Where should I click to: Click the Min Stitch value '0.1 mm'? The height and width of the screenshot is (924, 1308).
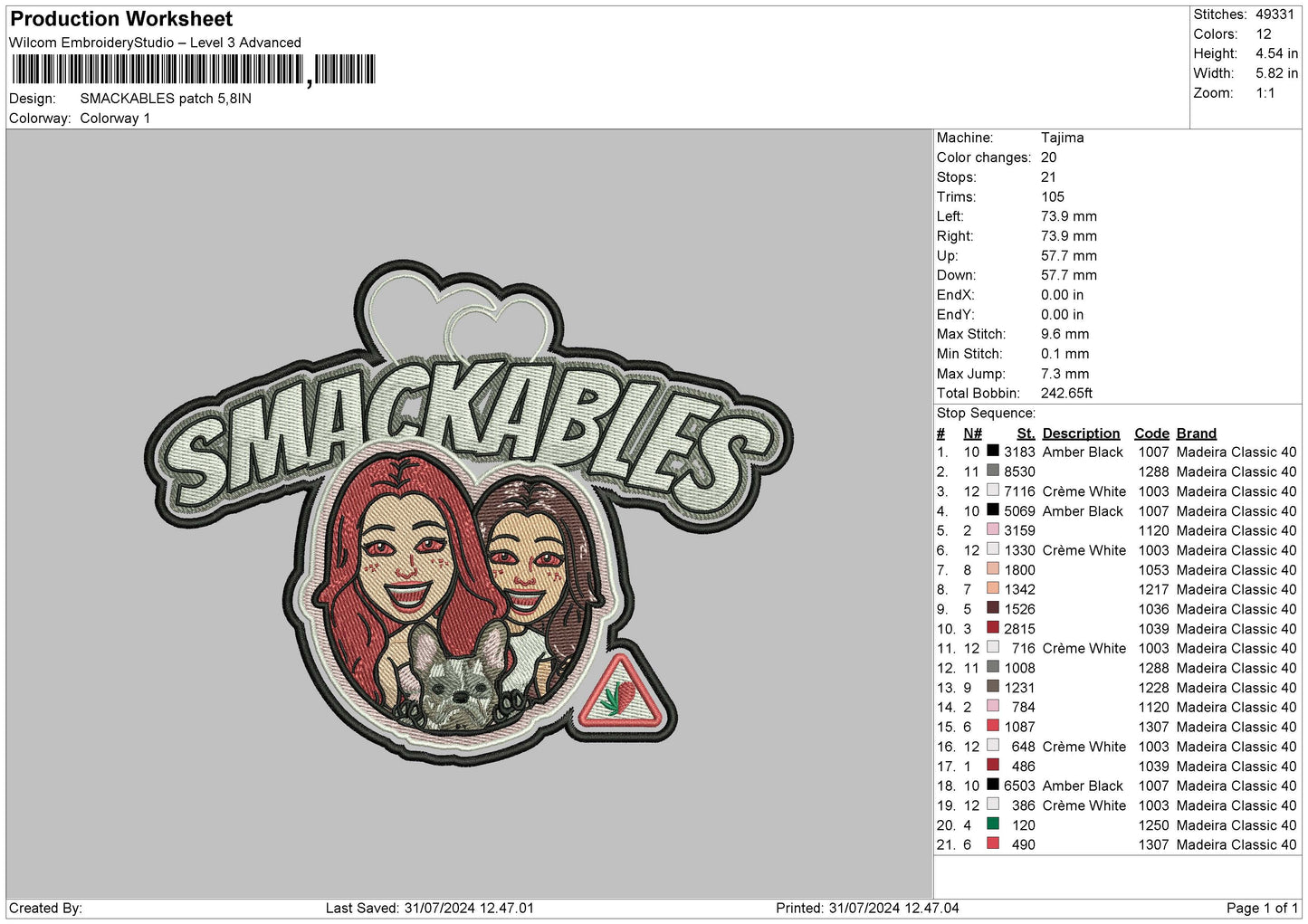[1065, 354]
